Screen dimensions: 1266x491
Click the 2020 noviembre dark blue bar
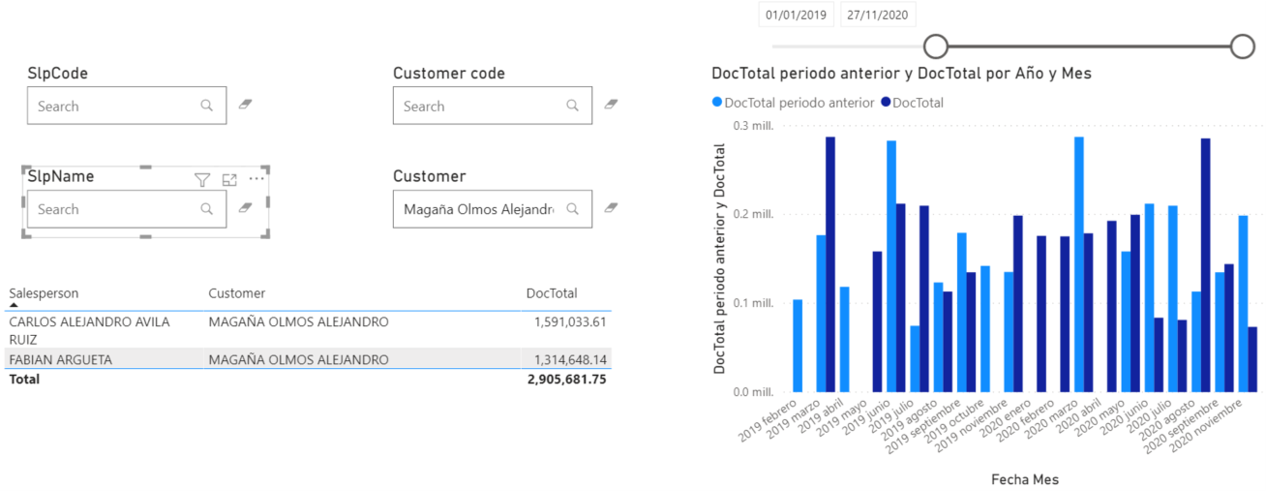pyautogui.click(x=1253, y=359)
